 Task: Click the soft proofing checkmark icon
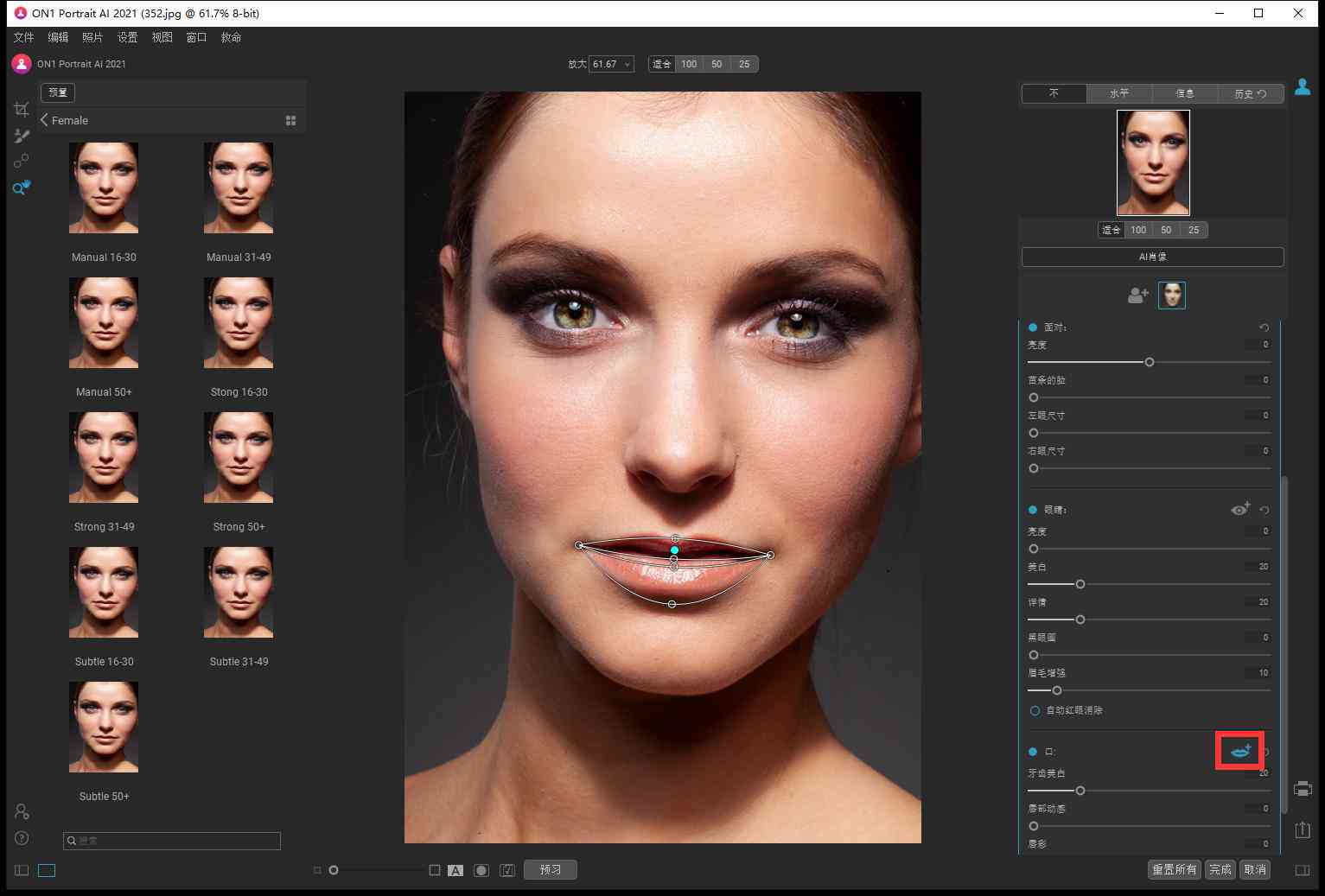tap(507, 870)
